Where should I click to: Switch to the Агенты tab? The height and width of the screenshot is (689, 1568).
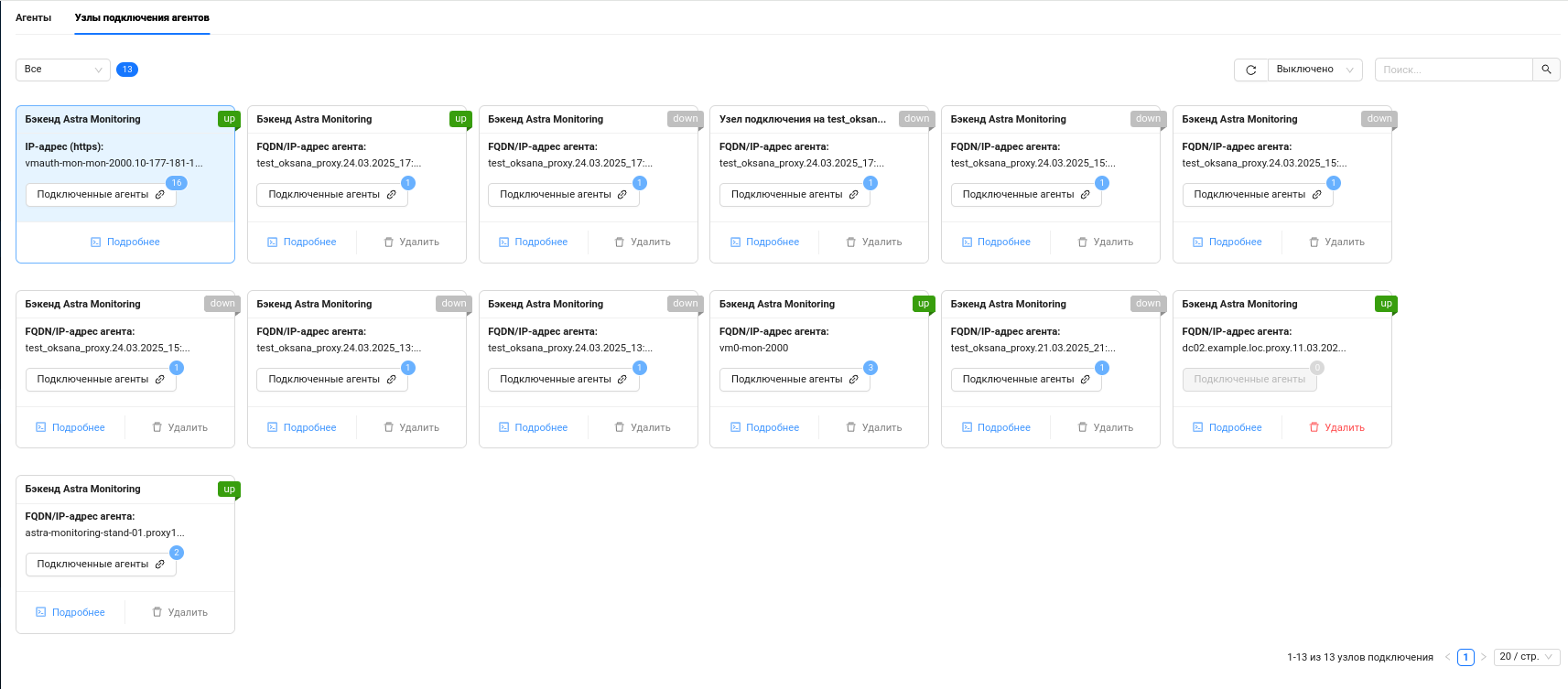tap(34, 17)
